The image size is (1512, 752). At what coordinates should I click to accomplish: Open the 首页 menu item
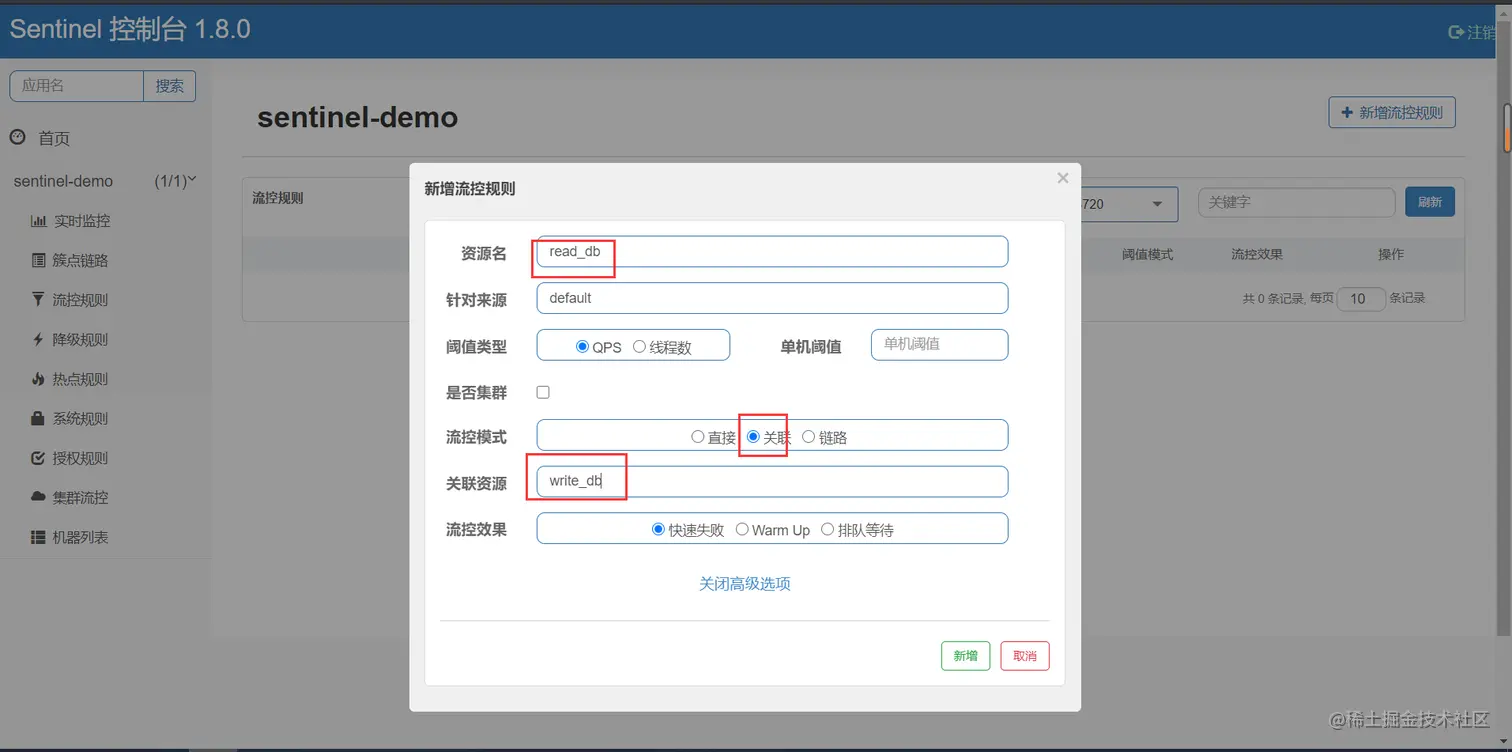coord(54,139)
